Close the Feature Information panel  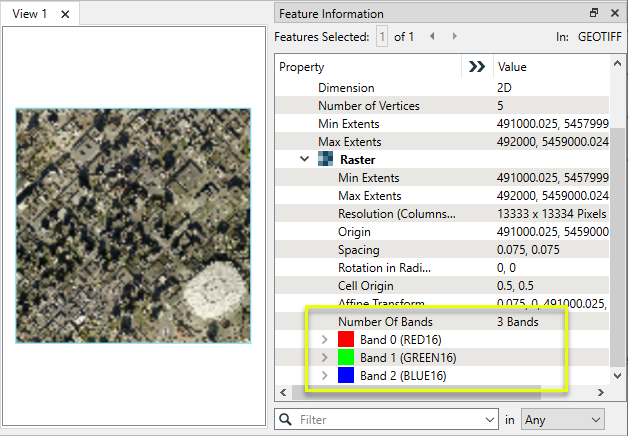tap(614, 13)
